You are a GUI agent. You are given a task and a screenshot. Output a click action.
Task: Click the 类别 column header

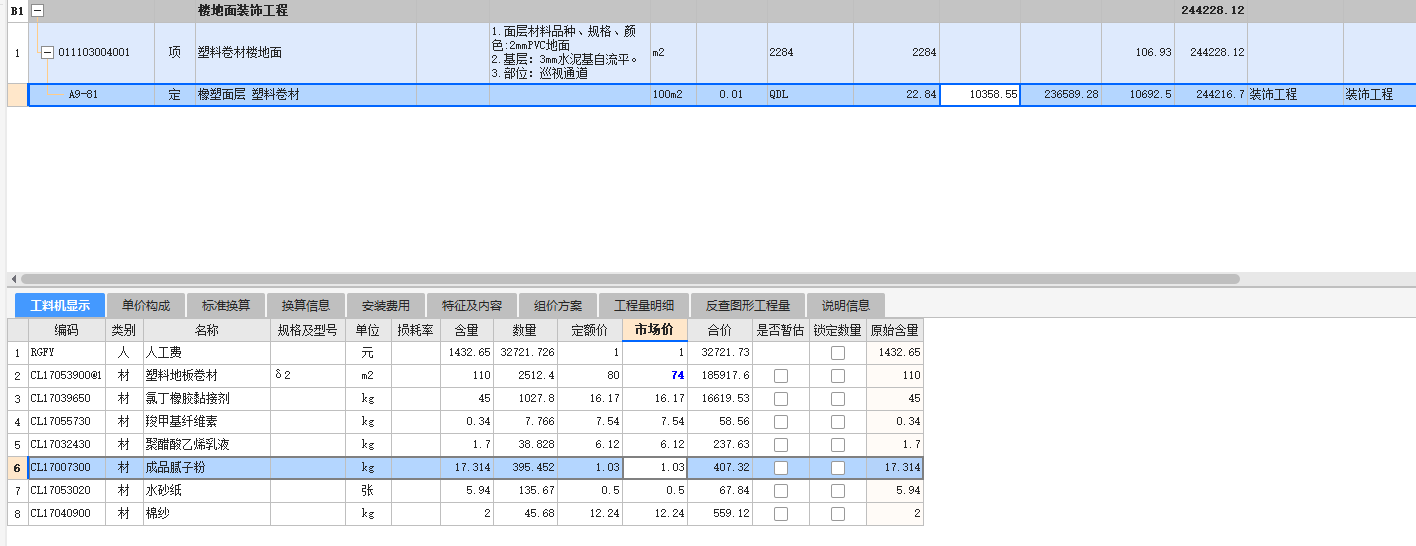[x=124, y=329]
